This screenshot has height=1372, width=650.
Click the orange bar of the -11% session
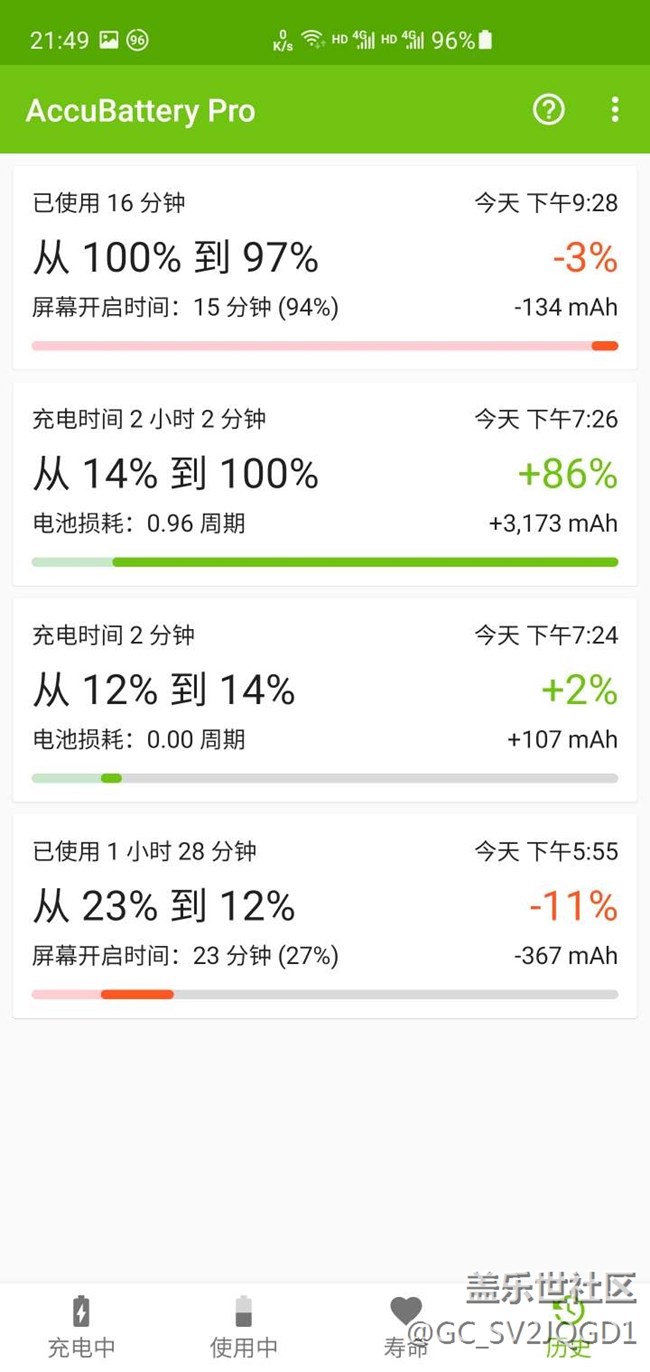pos(137,994)
